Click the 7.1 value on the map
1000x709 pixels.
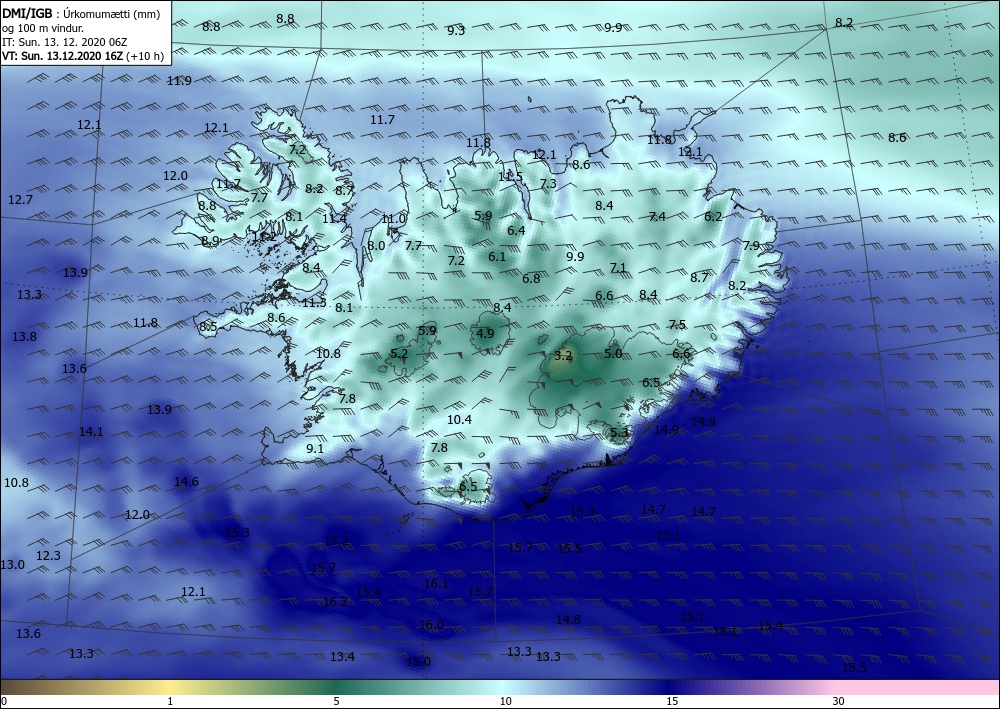click(618, 267)
